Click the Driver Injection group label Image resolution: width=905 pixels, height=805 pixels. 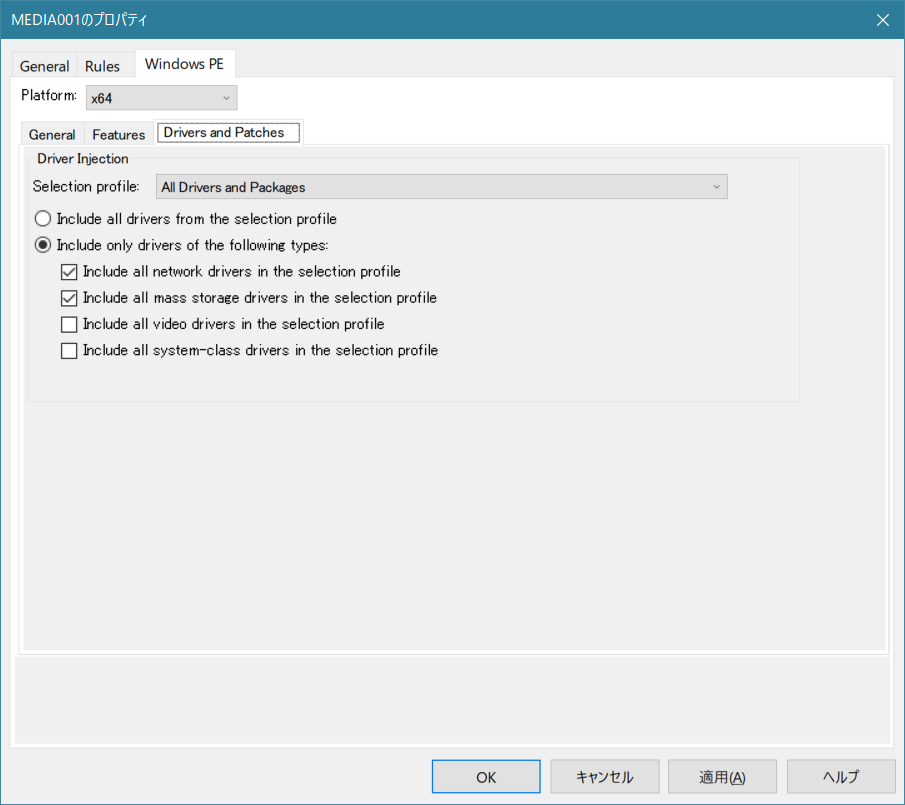point(83,159)
